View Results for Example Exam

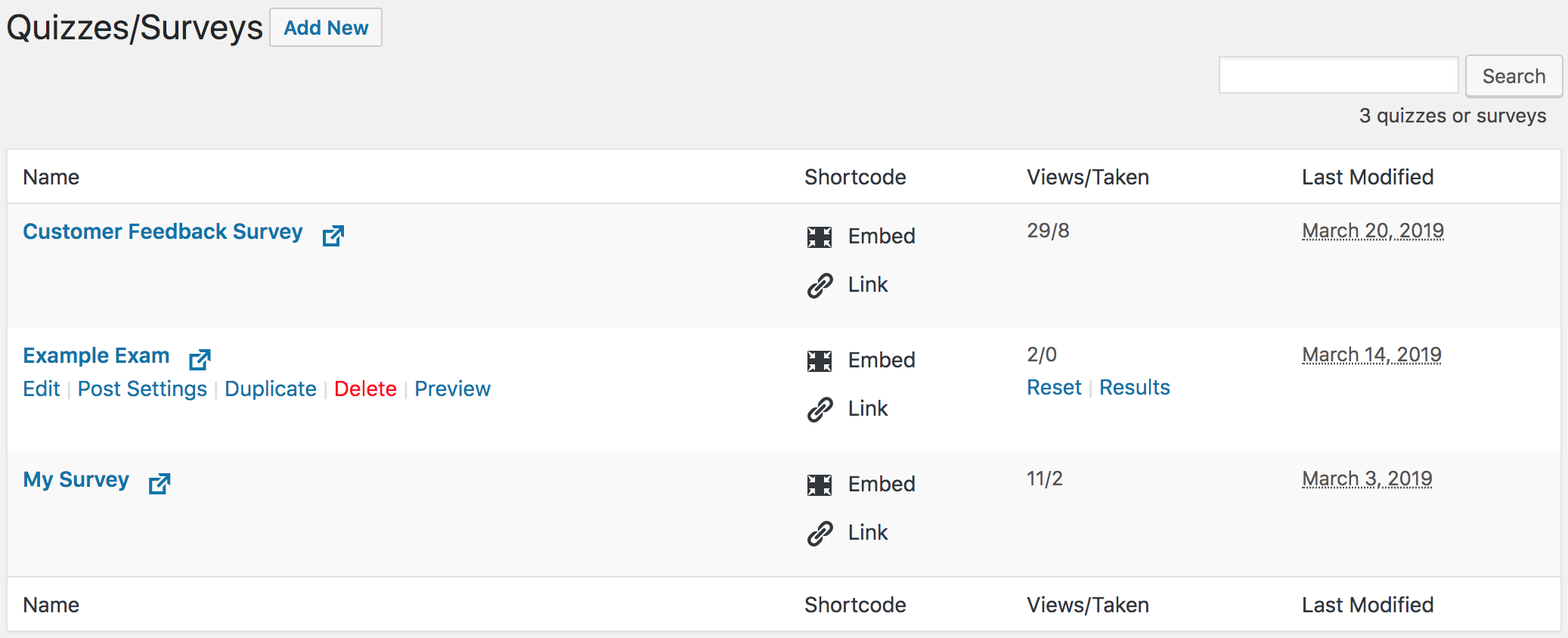1134,387
